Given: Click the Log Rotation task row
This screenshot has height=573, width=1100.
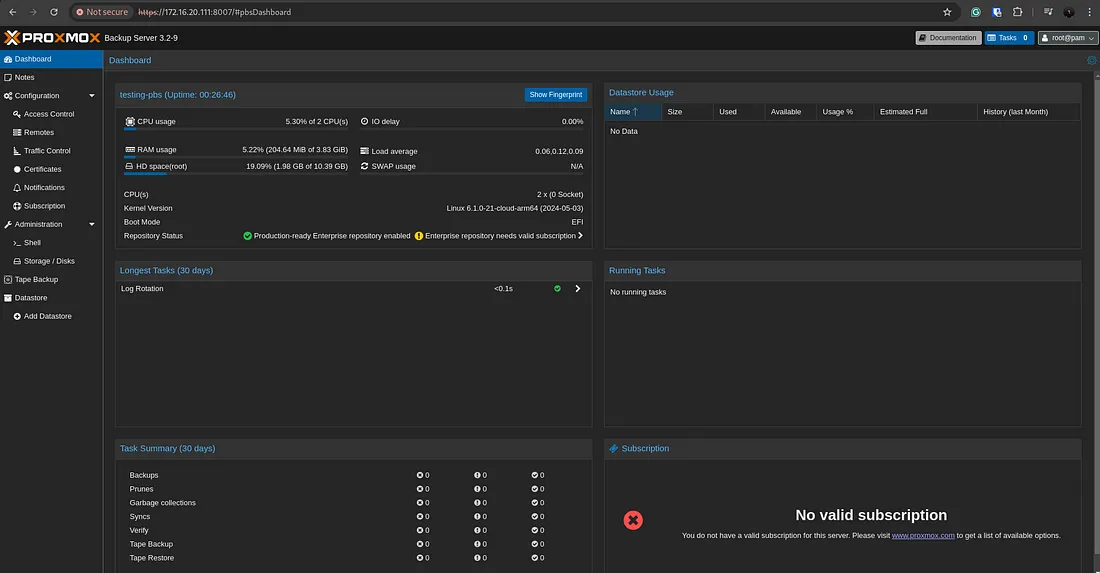Looking at the screenshot, I should [354, 288].
